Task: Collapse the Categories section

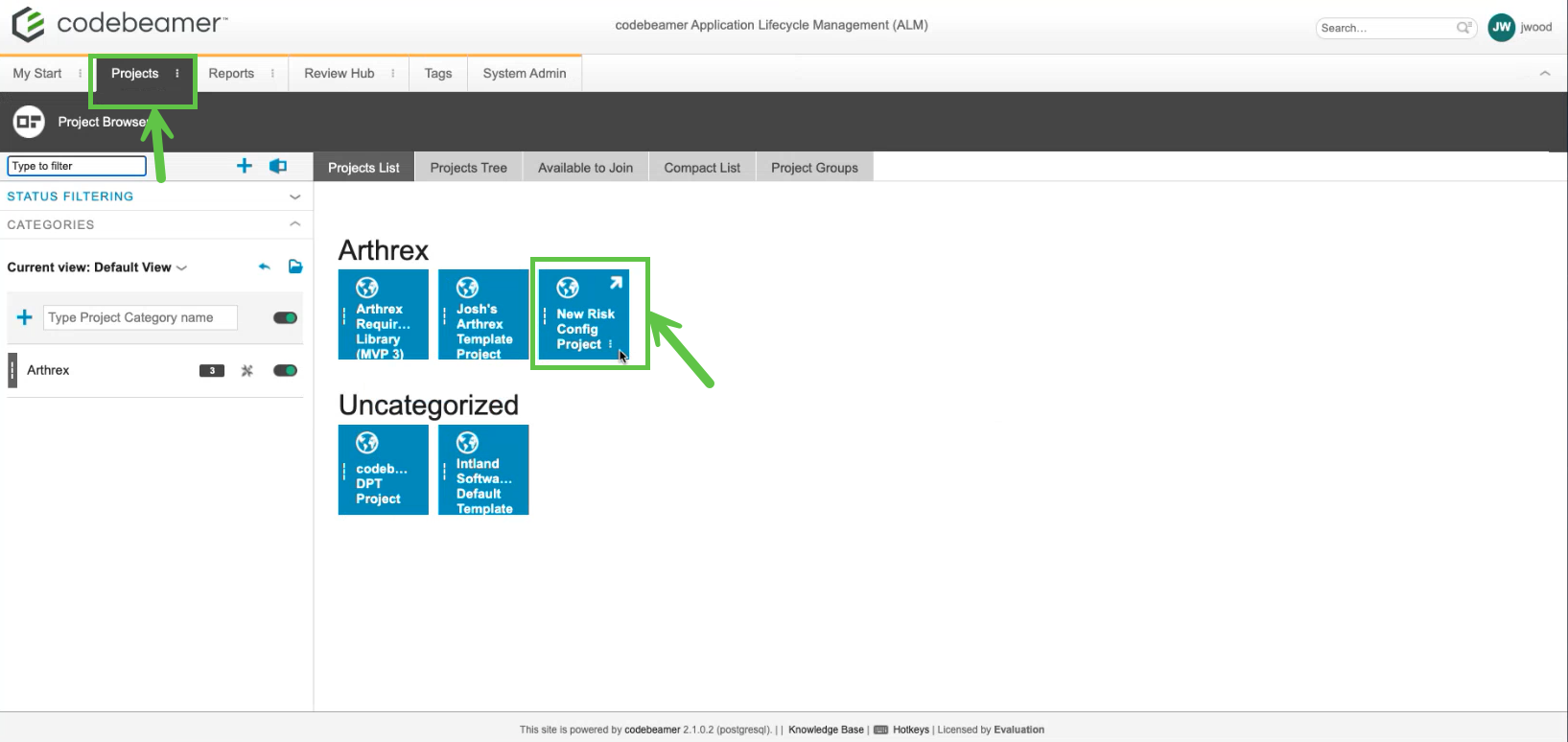Action: pos(294,224)
